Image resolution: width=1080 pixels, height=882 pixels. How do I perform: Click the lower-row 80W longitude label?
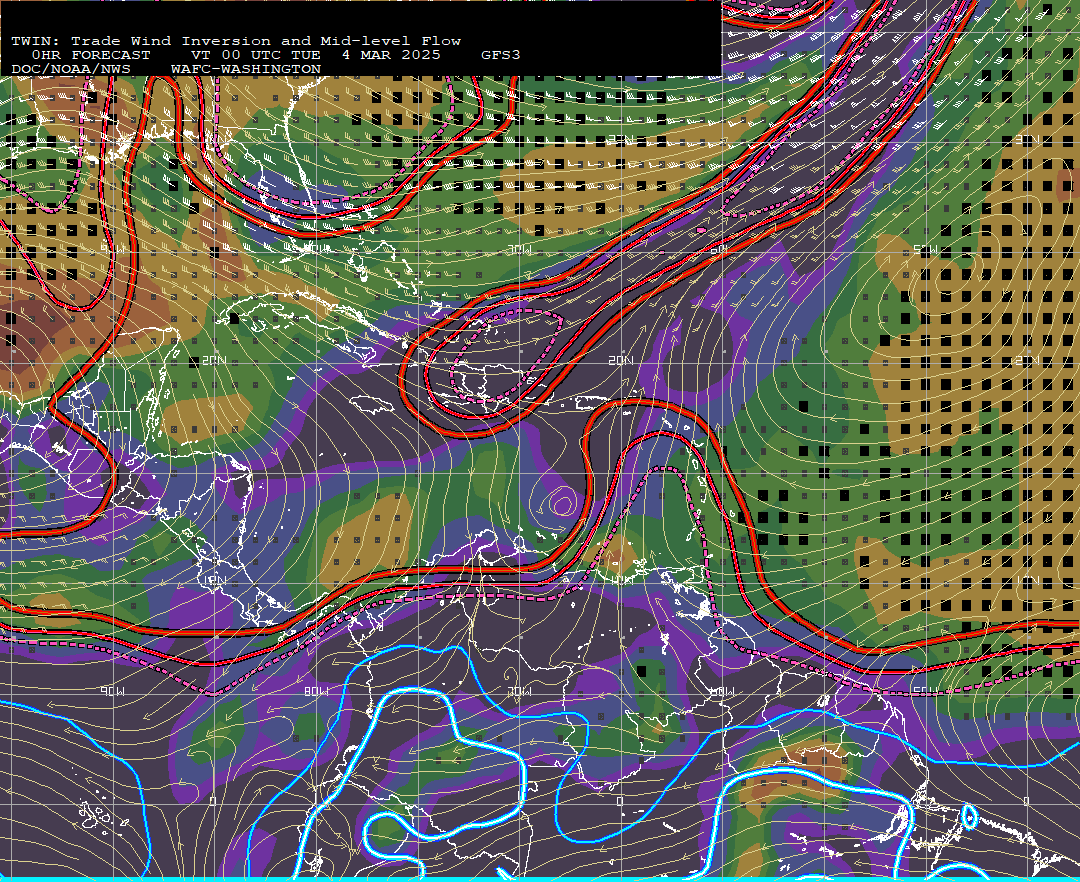(x=316, y=691)
